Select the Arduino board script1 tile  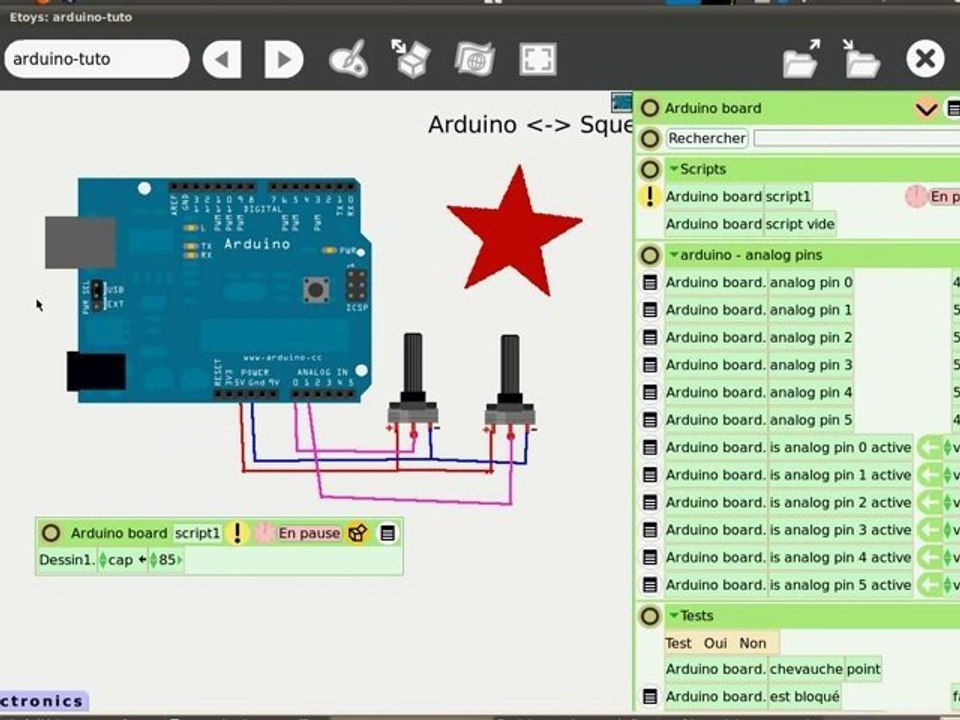(738, 197)
